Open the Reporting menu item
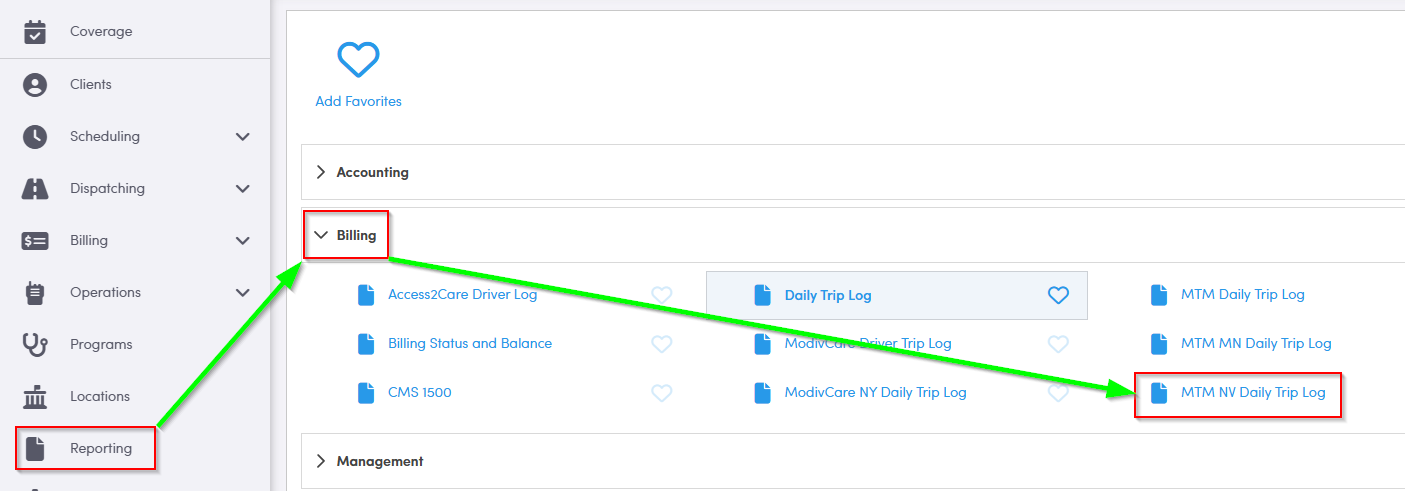This screenshot has width=1405, height=491. (100, 448)
